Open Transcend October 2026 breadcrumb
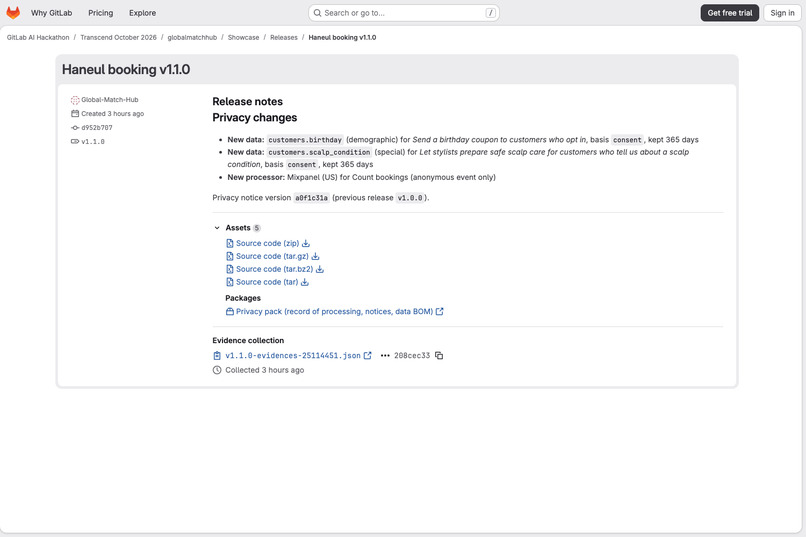The height and width of the screenshot is (537, 806). click(x=118, y=38)
